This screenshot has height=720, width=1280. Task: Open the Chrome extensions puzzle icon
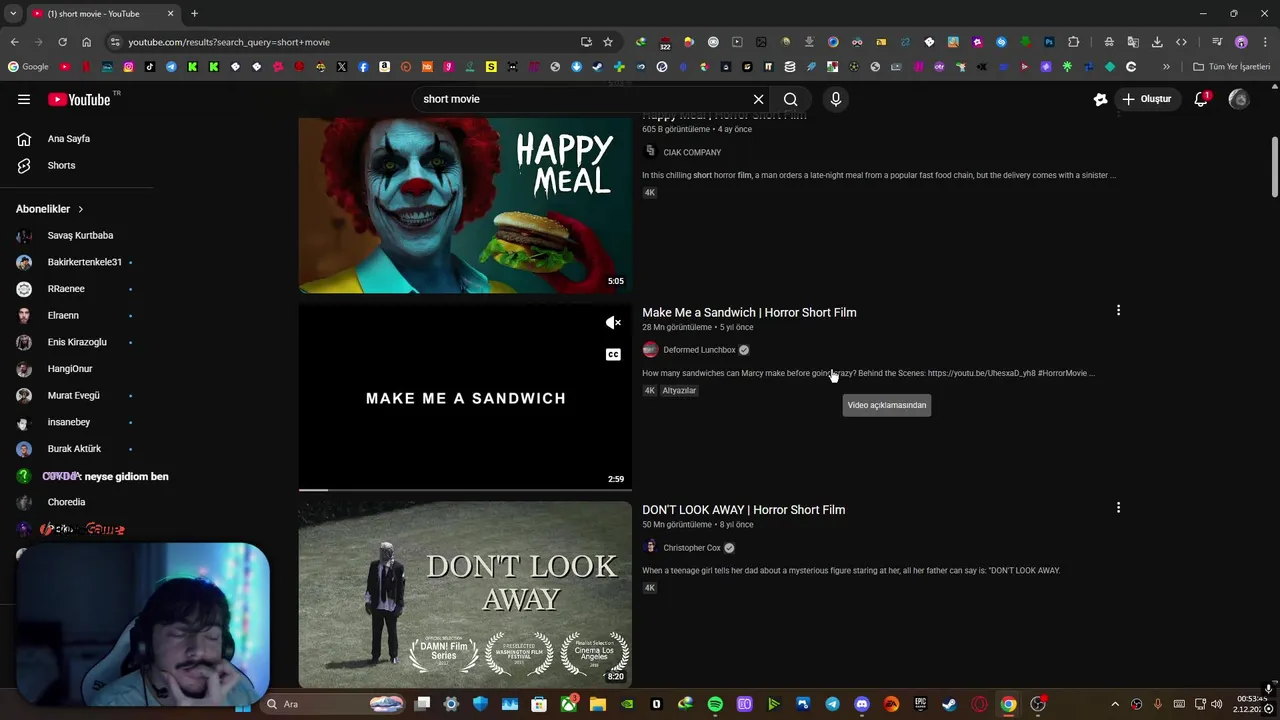coord(1073,42)
